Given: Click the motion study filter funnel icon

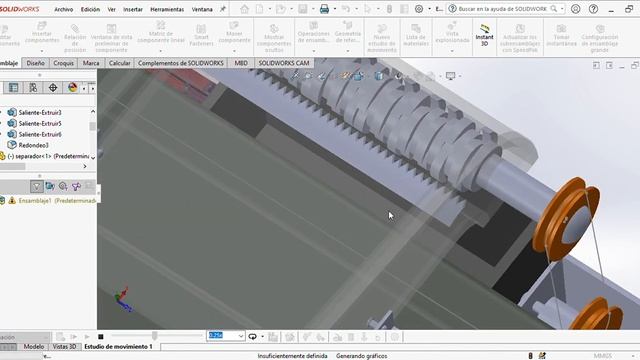Looking at the screenshot, I should [36, 187].
